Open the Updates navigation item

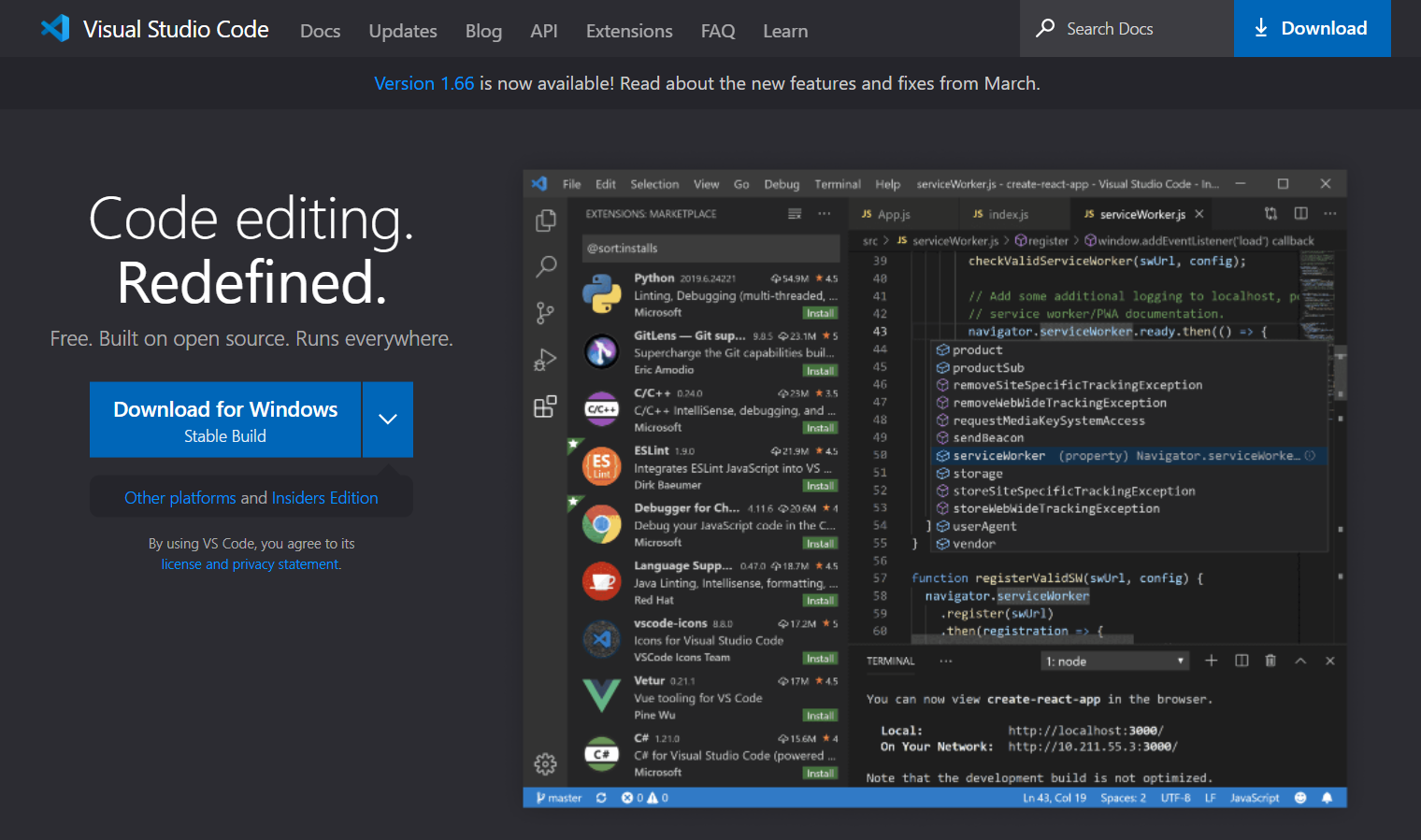pos(403,31)
